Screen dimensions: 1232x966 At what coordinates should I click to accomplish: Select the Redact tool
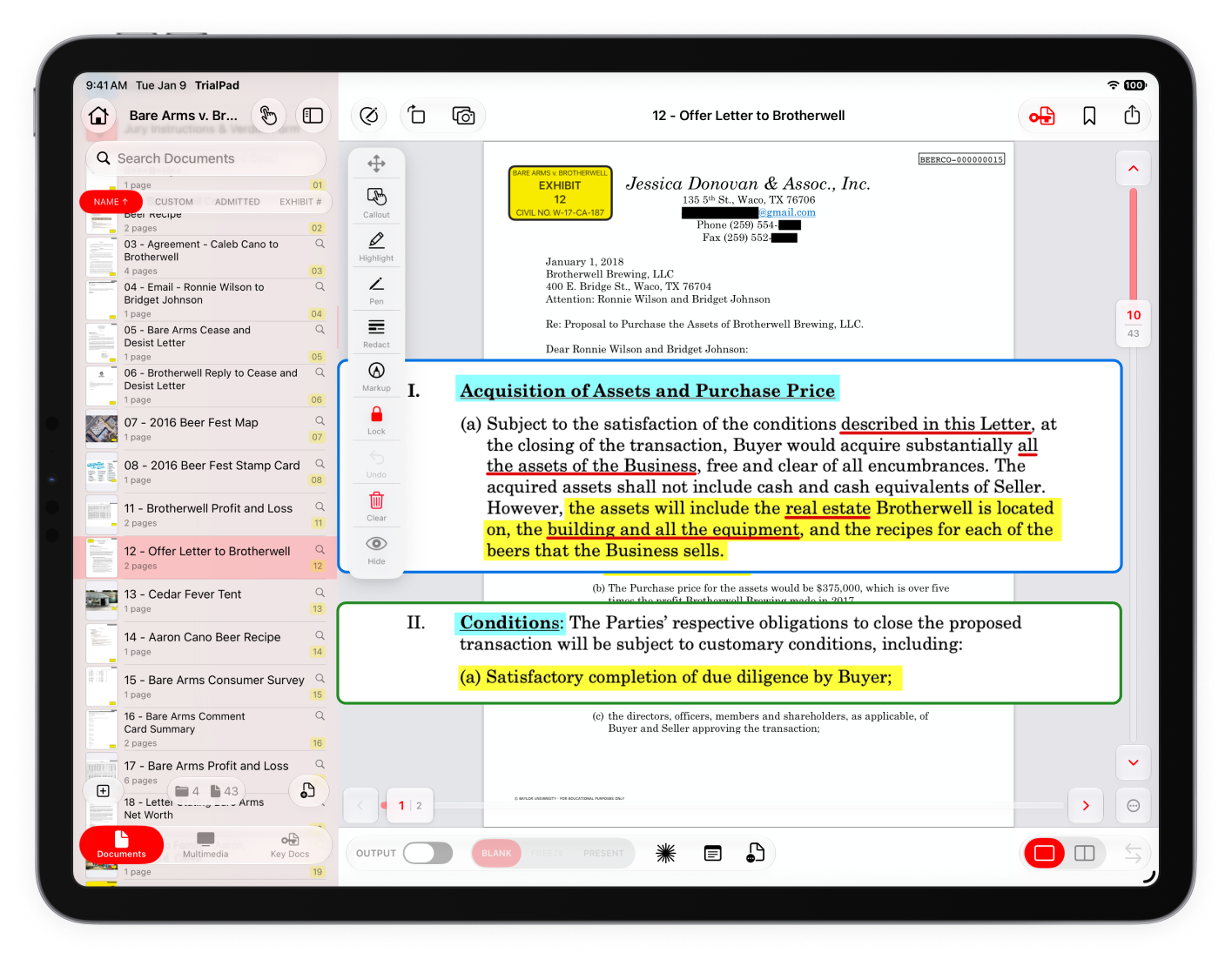(376, 332)
